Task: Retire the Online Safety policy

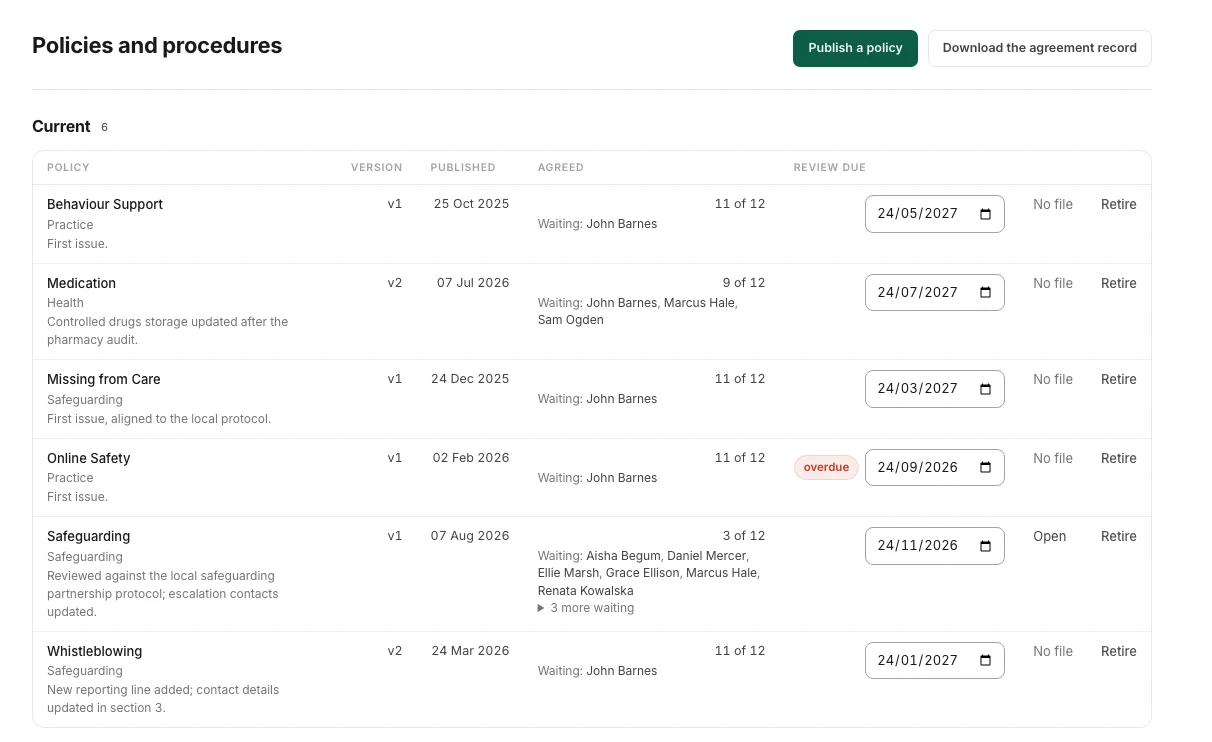Action: tap(1118, 458)
